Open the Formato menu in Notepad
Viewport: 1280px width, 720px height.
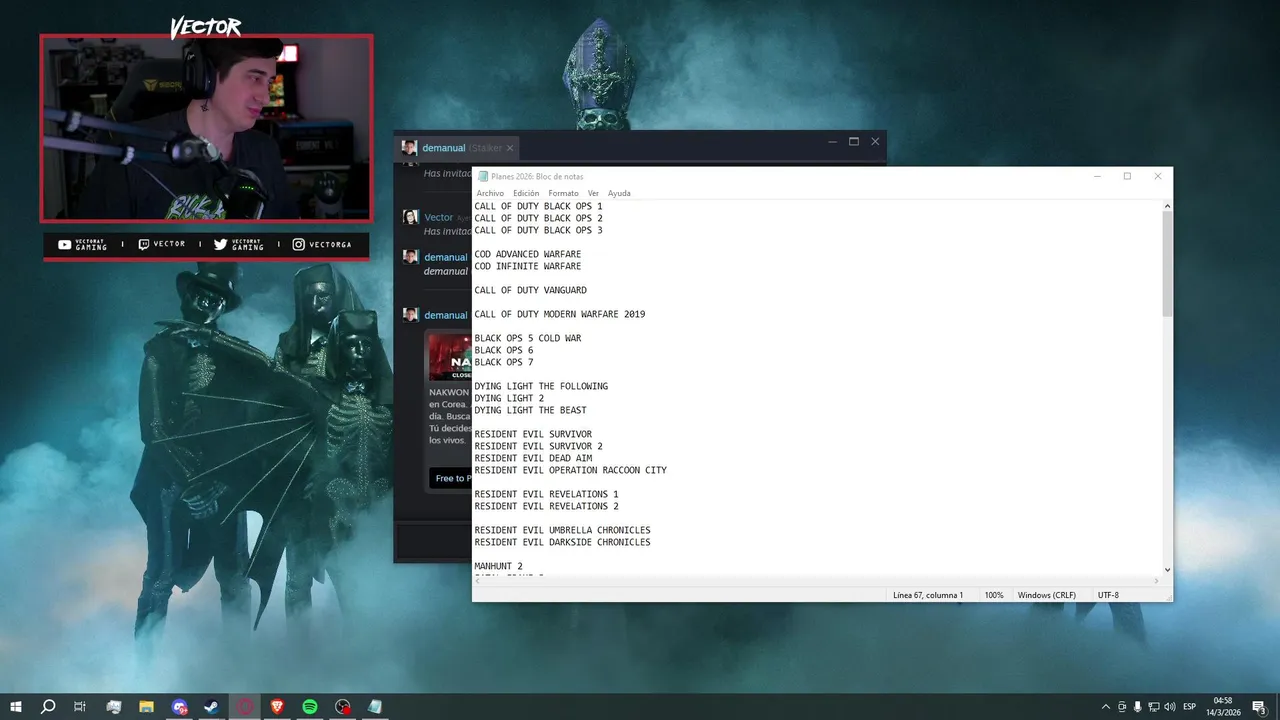pyautogui.click(x=563, y=193)
